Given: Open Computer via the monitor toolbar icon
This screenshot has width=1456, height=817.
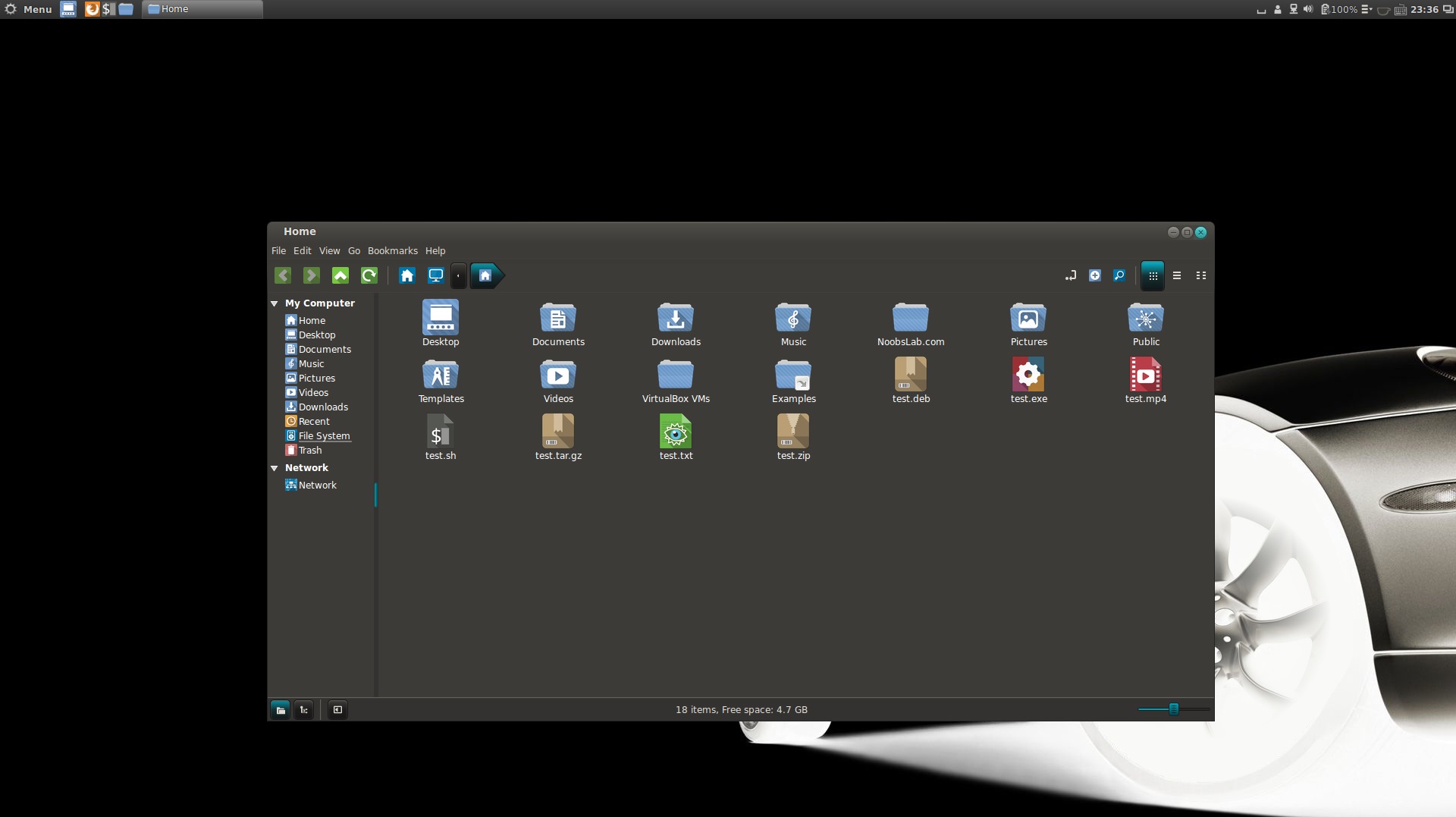Looking at the screenshot, I should [436, 275].
